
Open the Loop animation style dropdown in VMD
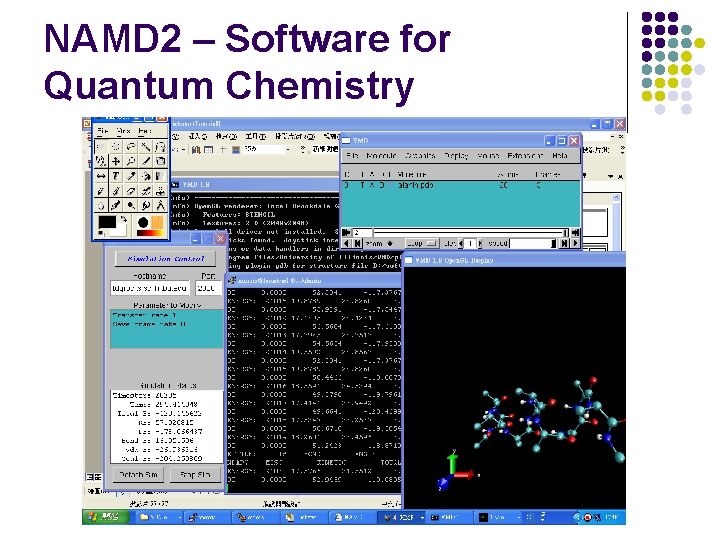tap(421, 243)
